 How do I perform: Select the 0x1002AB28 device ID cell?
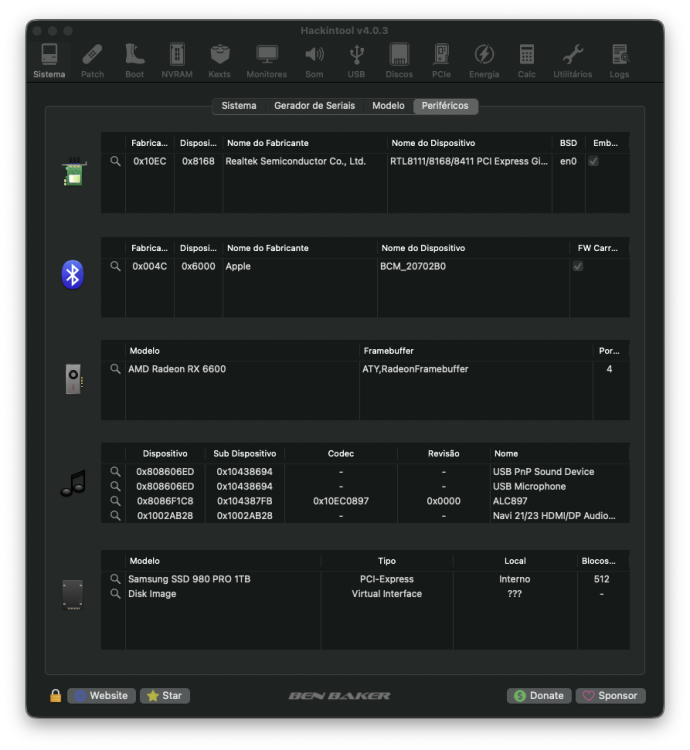pos(165,516)
